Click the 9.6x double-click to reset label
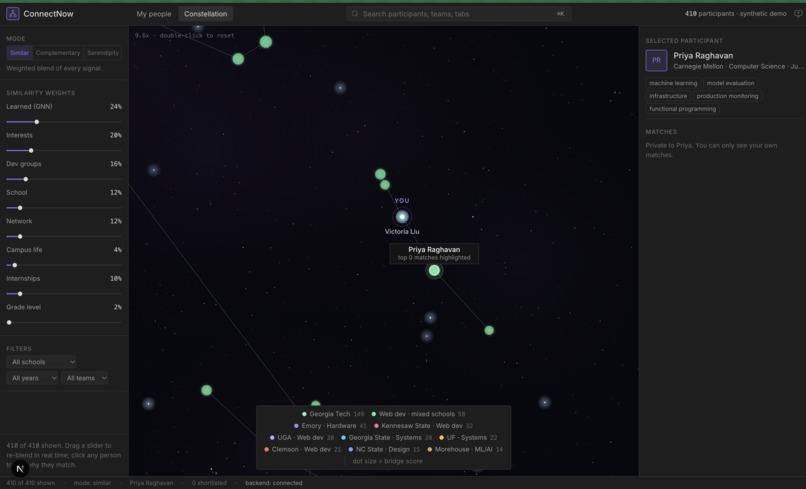This screenshot has height=489, width=806. tap(184, 35)
